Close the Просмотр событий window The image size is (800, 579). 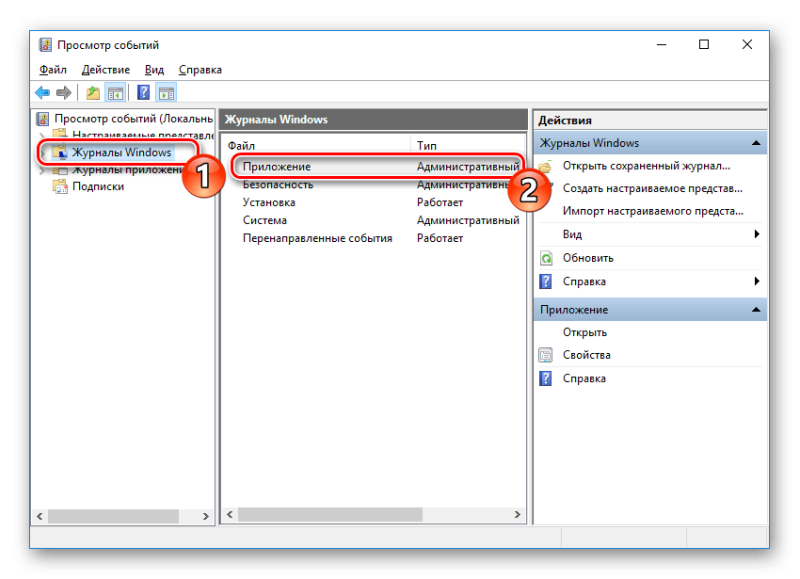(747, 45)
